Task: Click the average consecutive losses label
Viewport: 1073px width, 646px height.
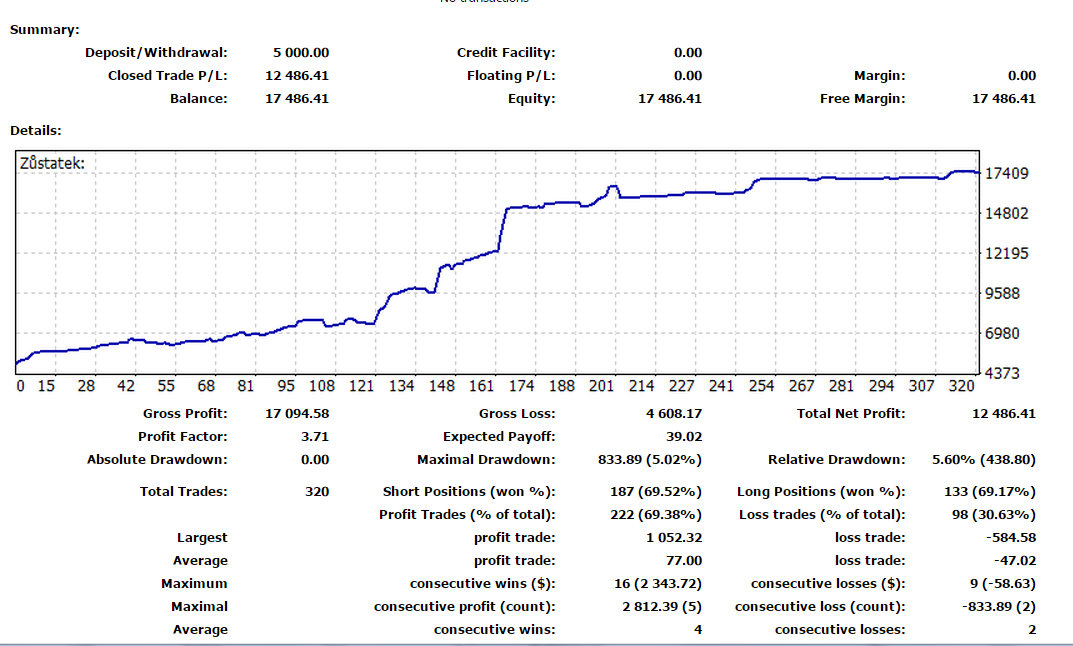Action: click(x=840, y=630)
